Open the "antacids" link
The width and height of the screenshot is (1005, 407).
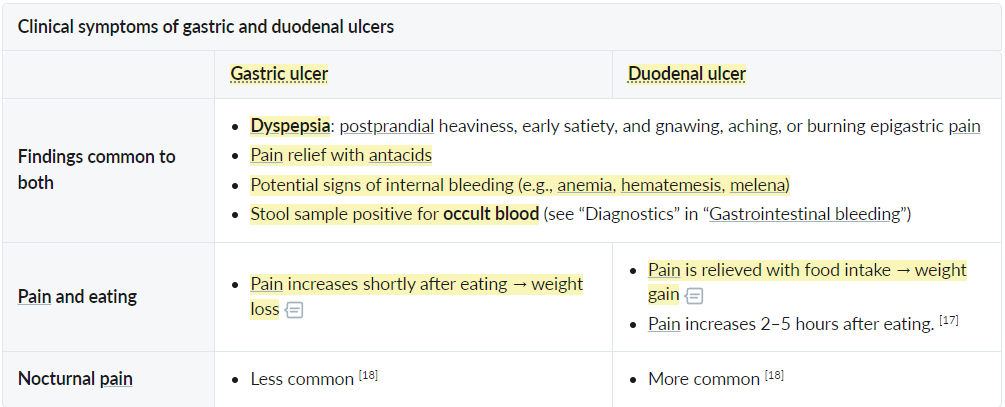point(400,156)
